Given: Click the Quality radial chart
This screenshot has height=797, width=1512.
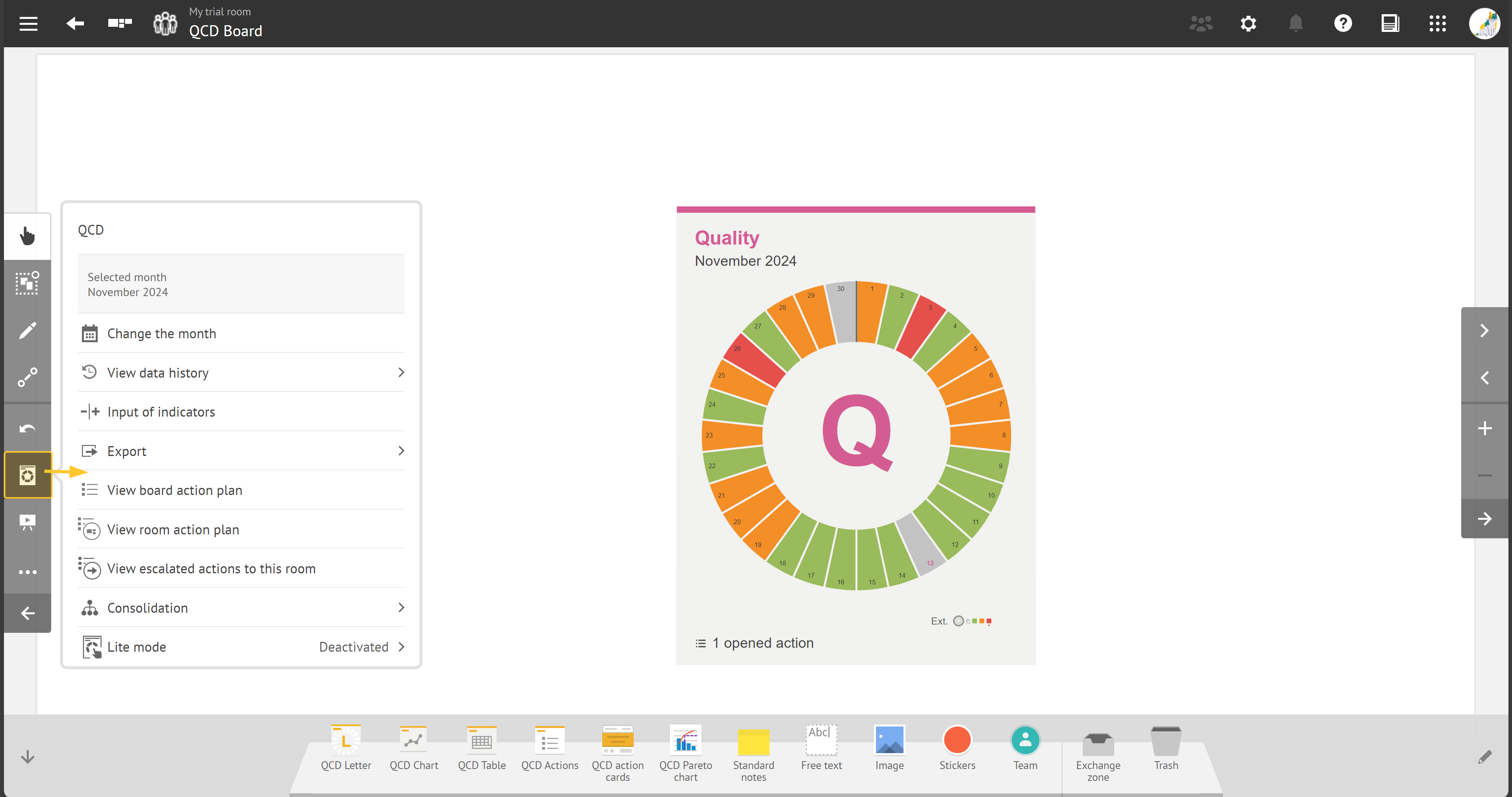Looking at the screenshot, I should [855, 435].
